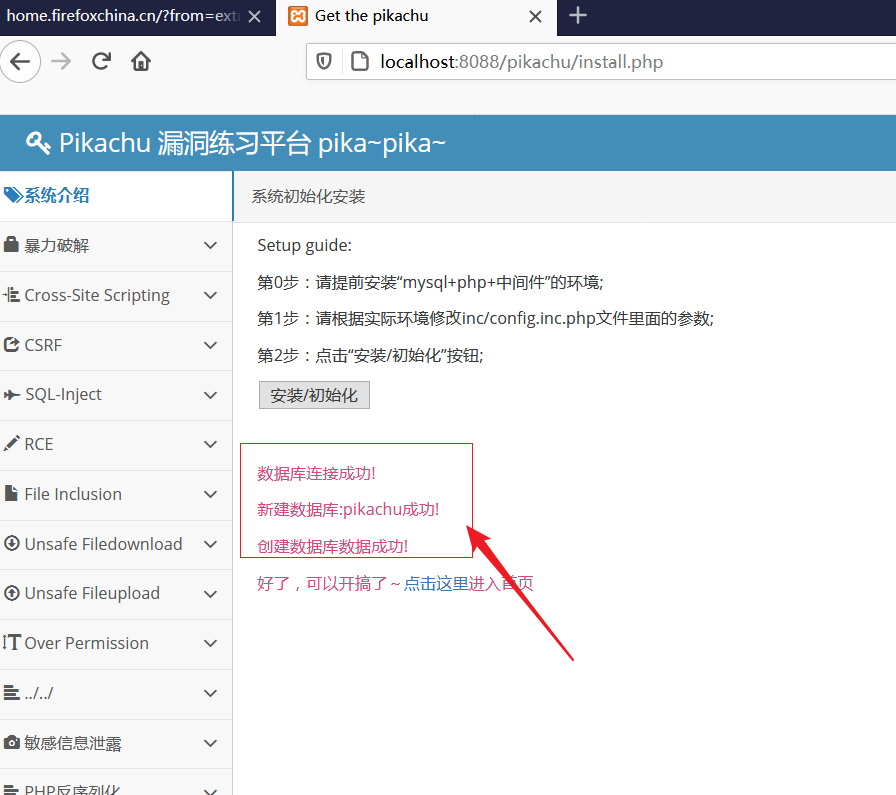896x795 pixels.
Task: Click the 系统初始化安装 heading text
Action: click(308, 197)
